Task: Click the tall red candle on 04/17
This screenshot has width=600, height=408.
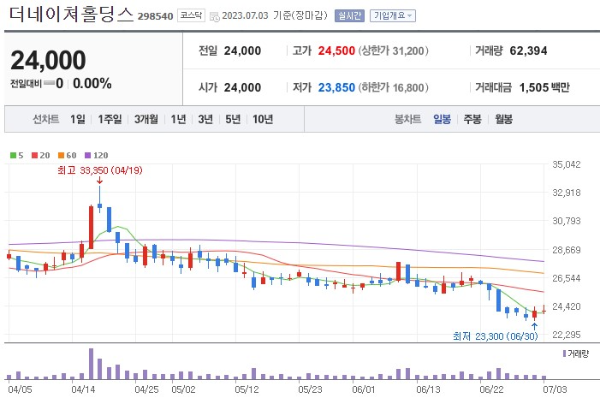Action: (x=91, y=227)
